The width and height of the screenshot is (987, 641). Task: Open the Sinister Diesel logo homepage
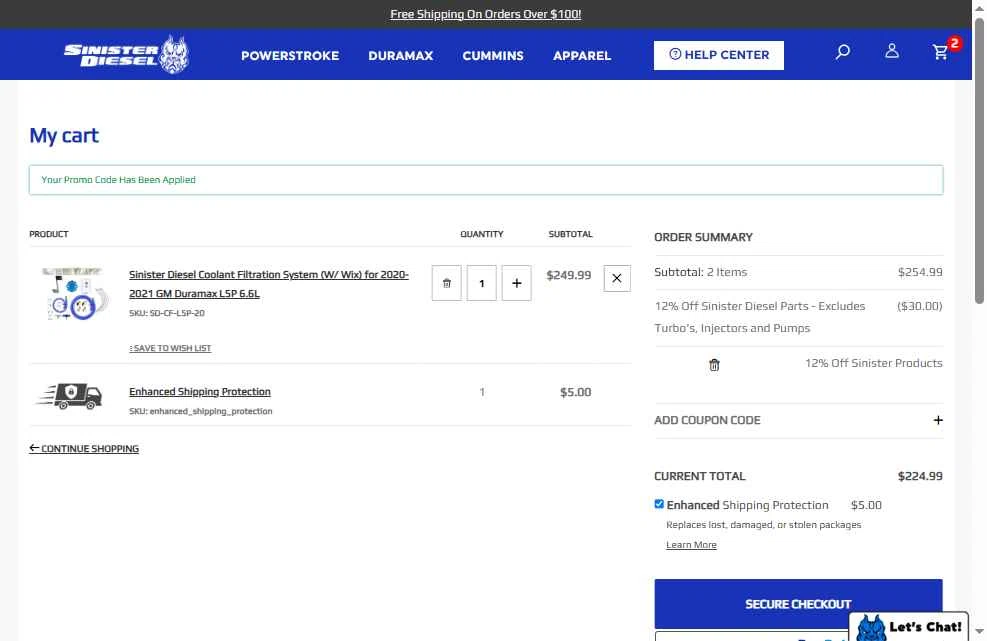point(126,55)
